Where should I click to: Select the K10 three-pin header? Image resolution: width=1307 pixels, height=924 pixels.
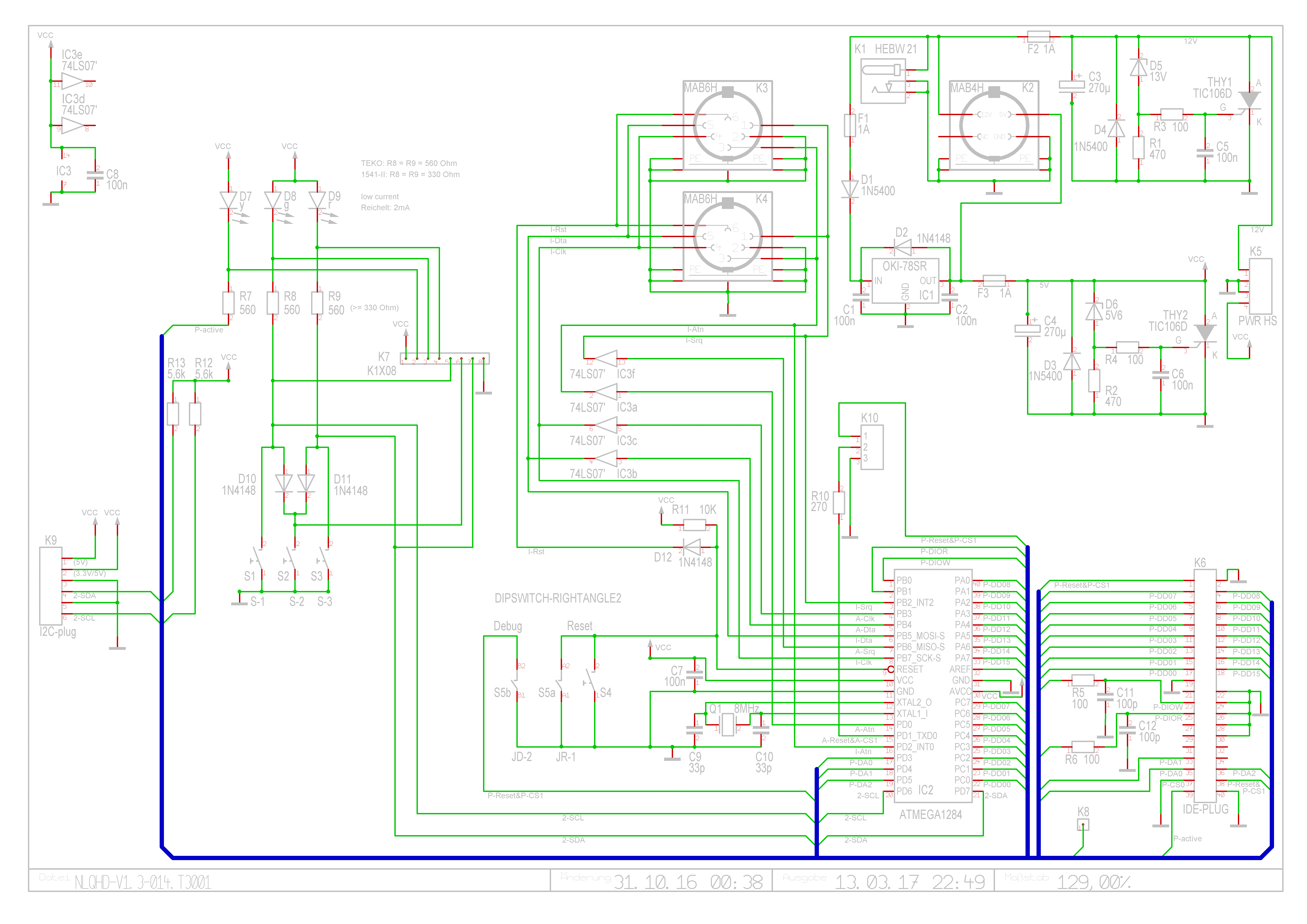click(872, 447)
